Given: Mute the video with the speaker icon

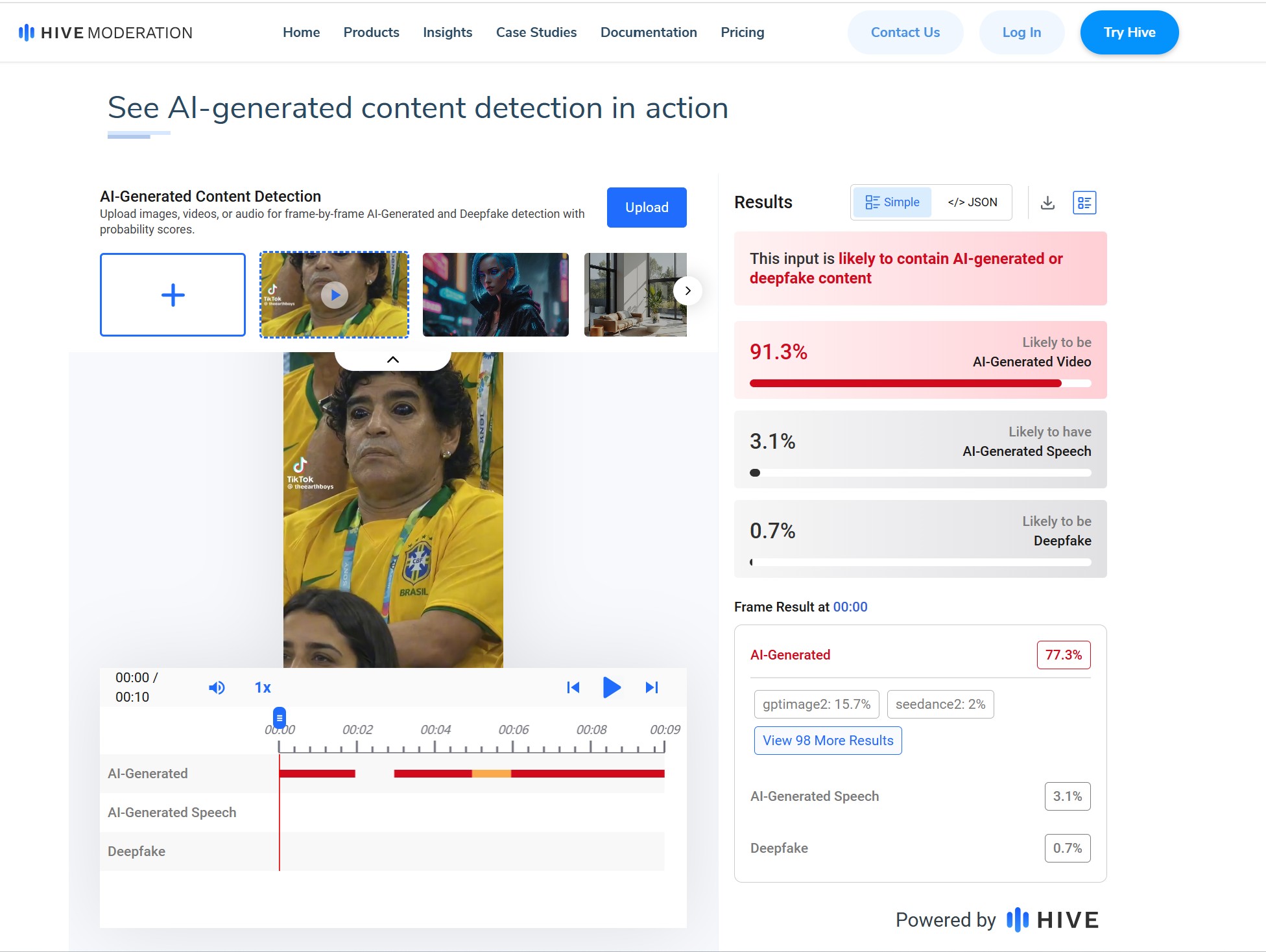Looking at the screenshot, I should [x=217, y=687].
